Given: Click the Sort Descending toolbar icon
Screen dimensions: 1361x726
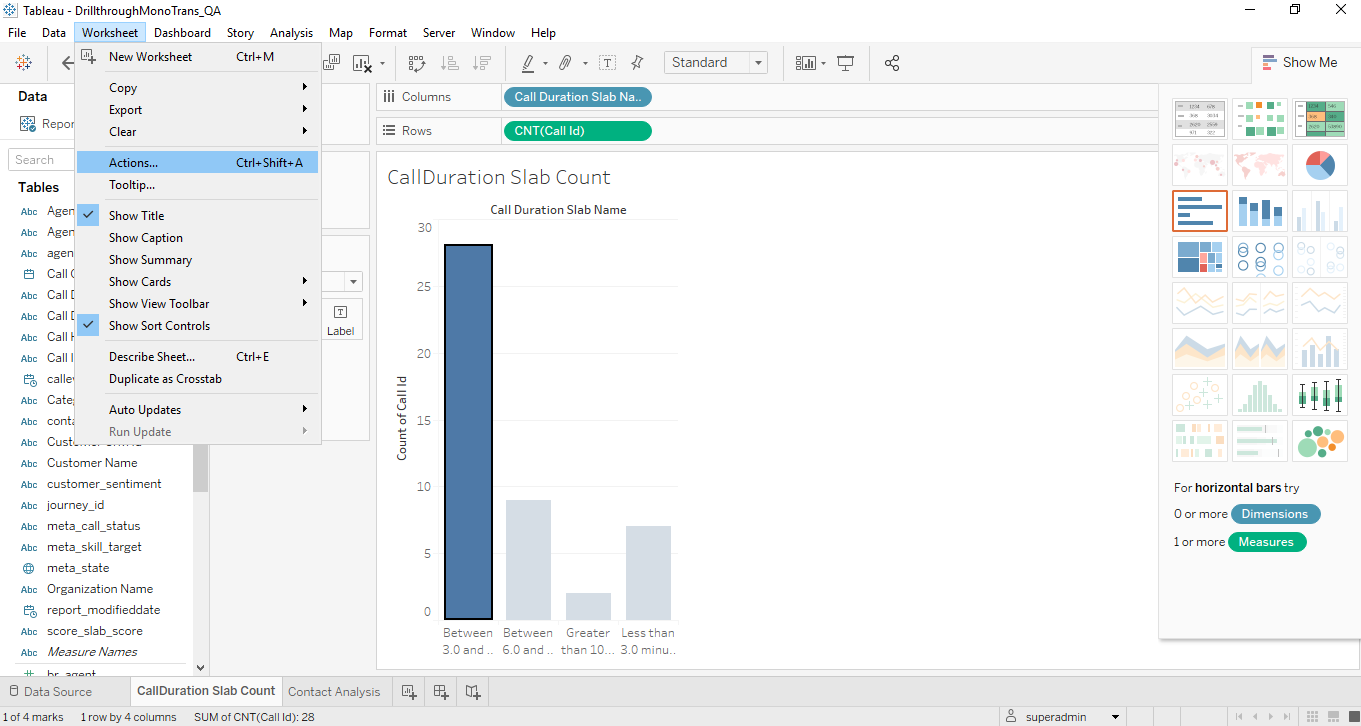Looking at the screenshot, I should click(482, 63).
